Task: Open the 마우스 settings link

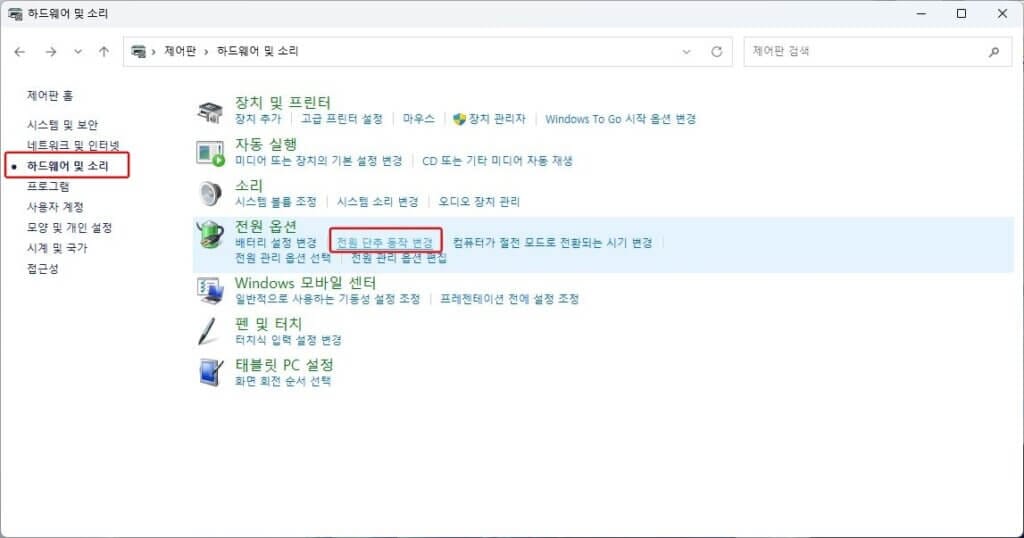Action: pyautogui.click(x=419, y=119)
